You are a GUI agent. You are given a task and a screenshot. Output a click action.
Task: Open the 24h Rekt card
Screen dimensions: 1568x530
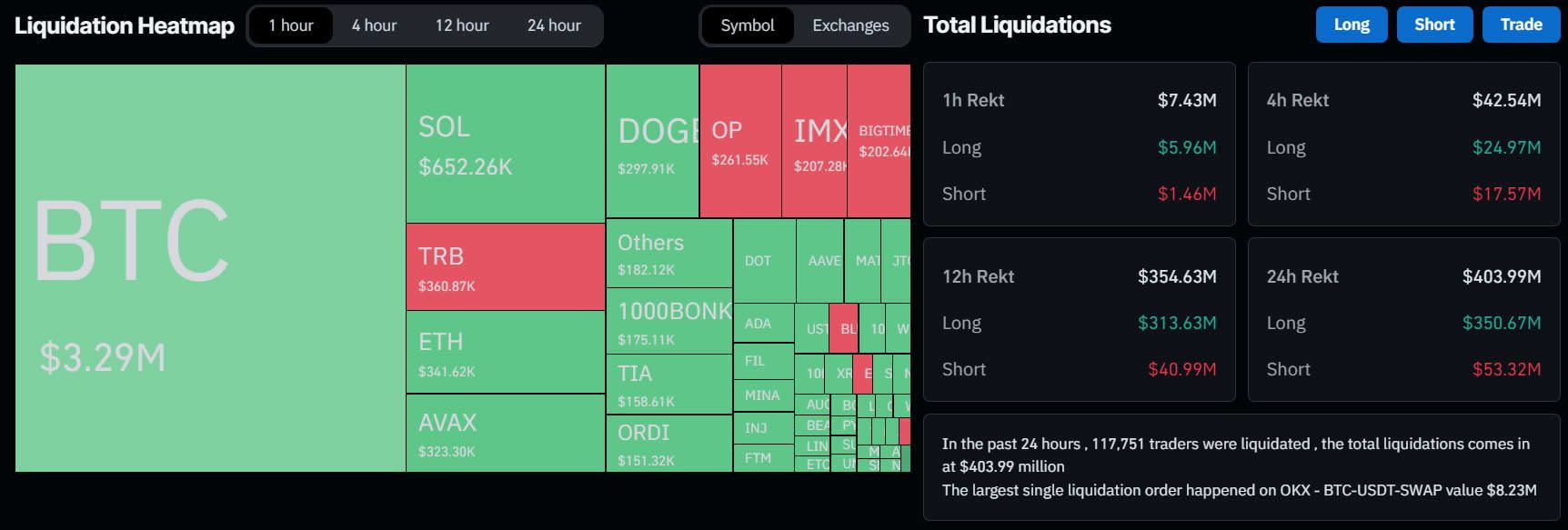click(x=1403, y=320)
